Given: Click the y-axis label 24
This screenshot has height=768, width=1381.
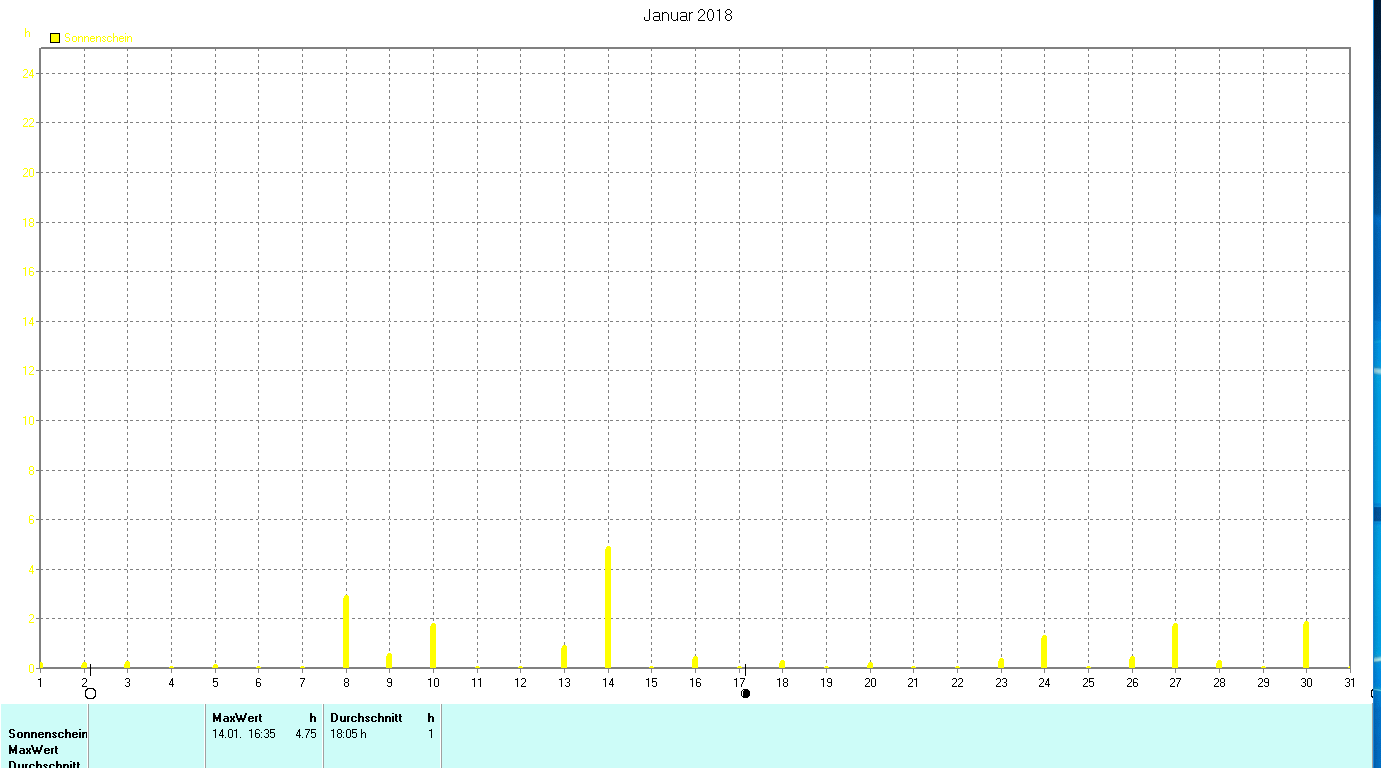Looking at the screenshot, I should 29,73.
